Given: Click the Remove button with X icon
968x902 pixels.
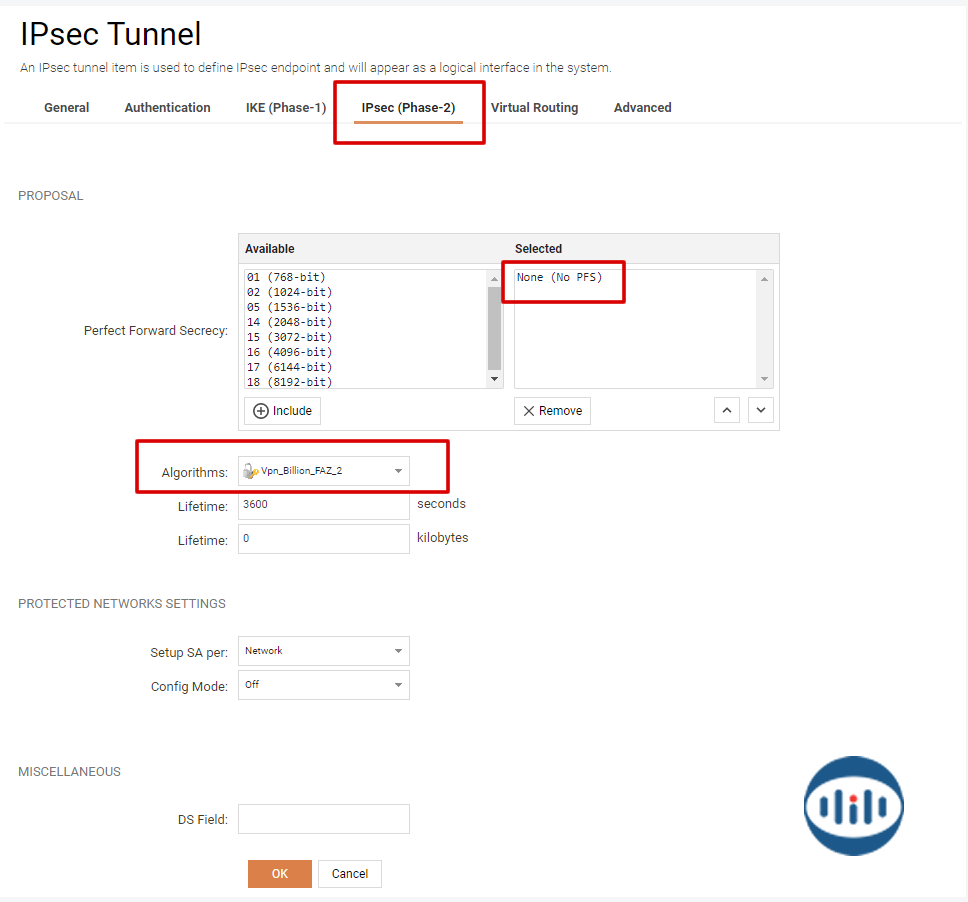Looking at the screenshot, I should point(552,410).
